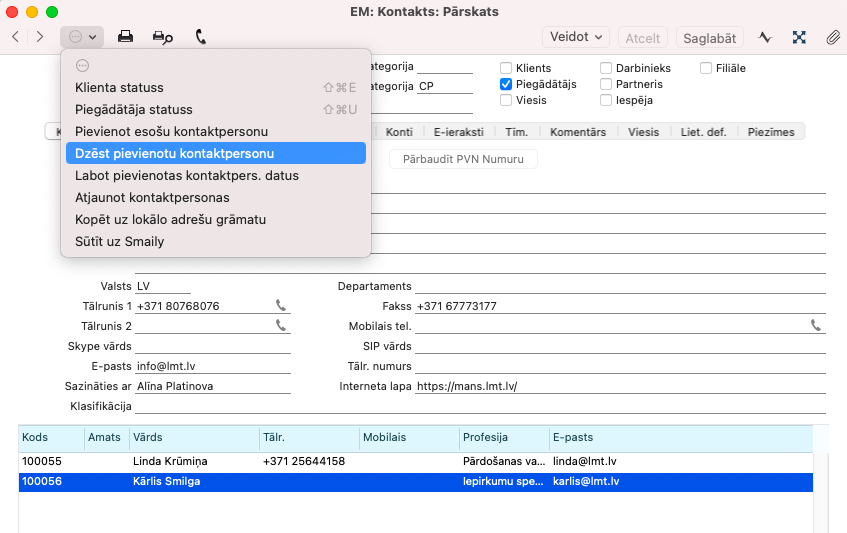The width and height of the screenshot is (847, 533).
Task: Dial Tālrunis 1 using its phone icon
Action: pyautogui.click(x=281, y=306)
